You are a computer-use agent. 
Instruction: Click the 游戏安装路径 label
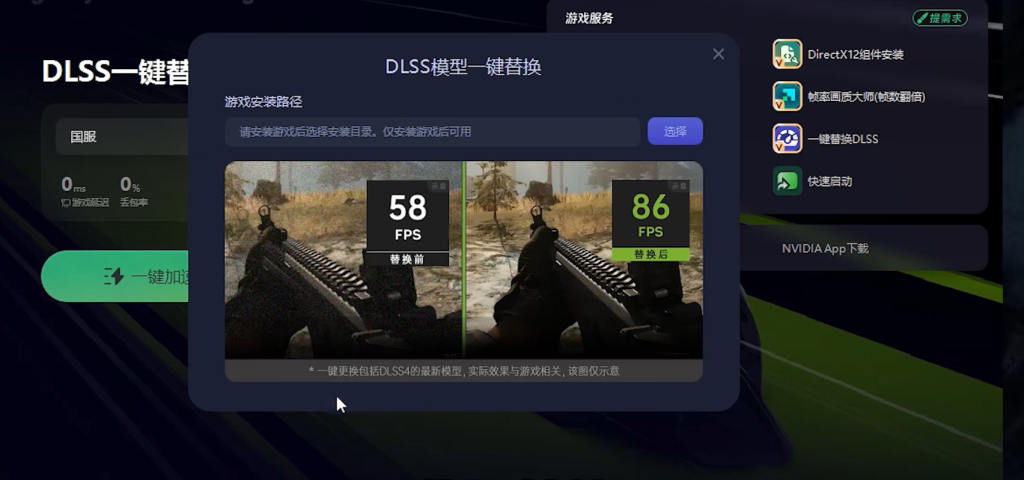[263, 102]
